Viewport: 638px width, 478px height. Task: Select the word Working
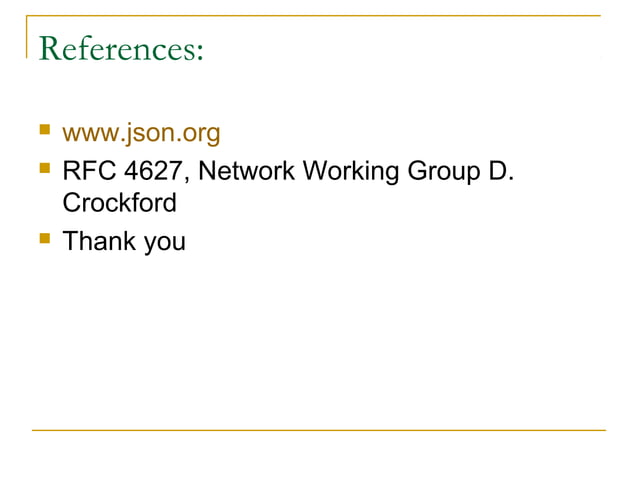tap(351, 172)
